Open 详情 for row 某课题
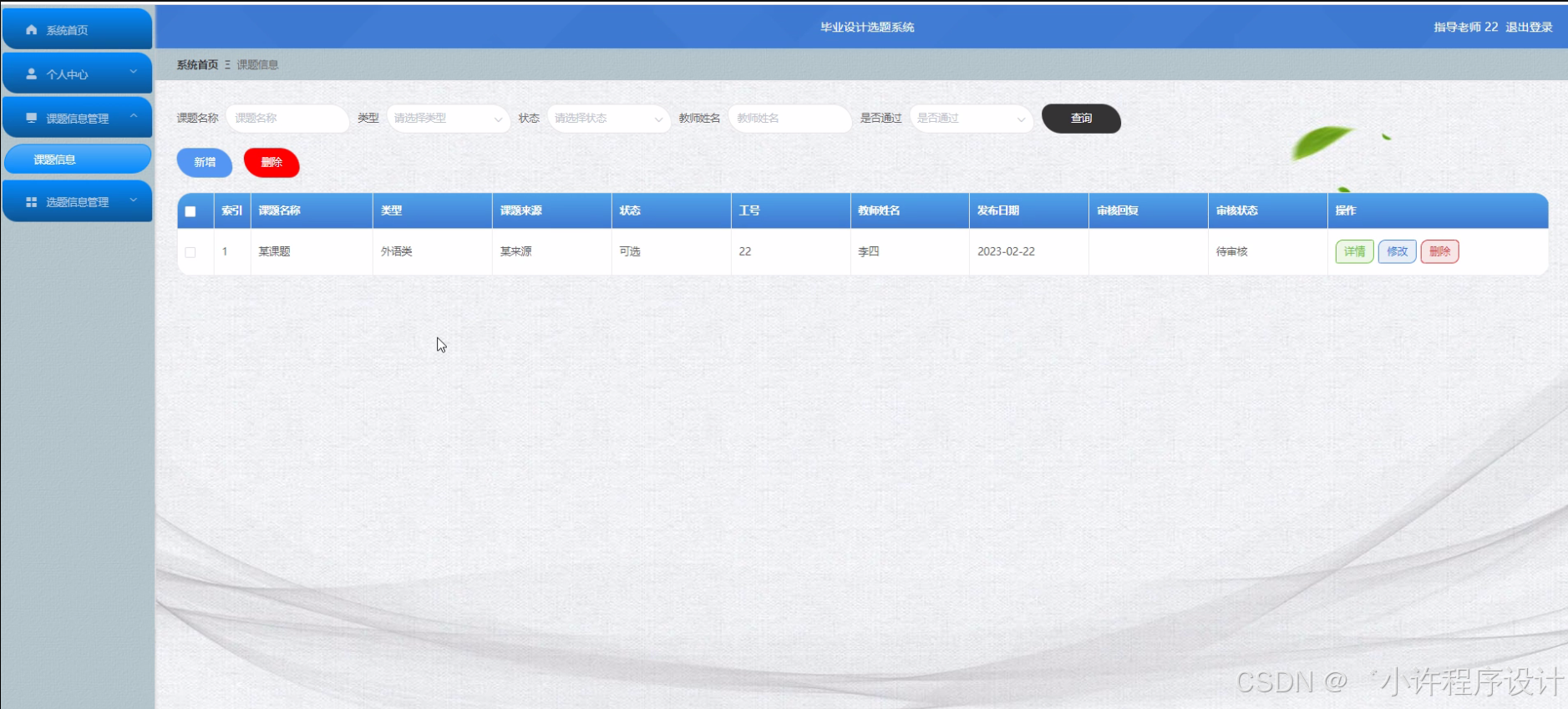1568x709 pixels. 1354,251
